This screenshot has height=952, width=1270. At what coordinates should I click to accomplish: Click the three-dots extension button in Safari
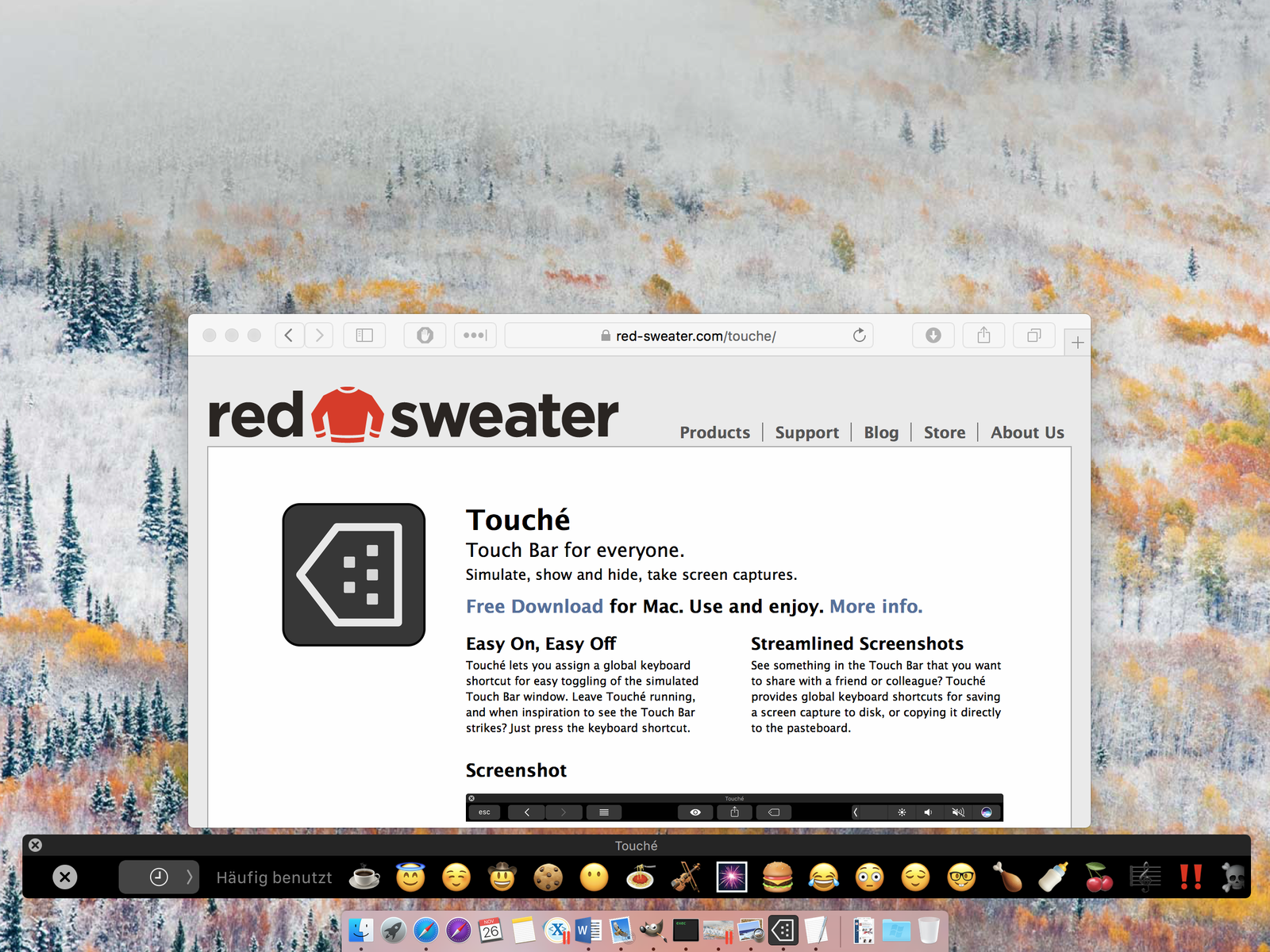click(x=475, y=336)
